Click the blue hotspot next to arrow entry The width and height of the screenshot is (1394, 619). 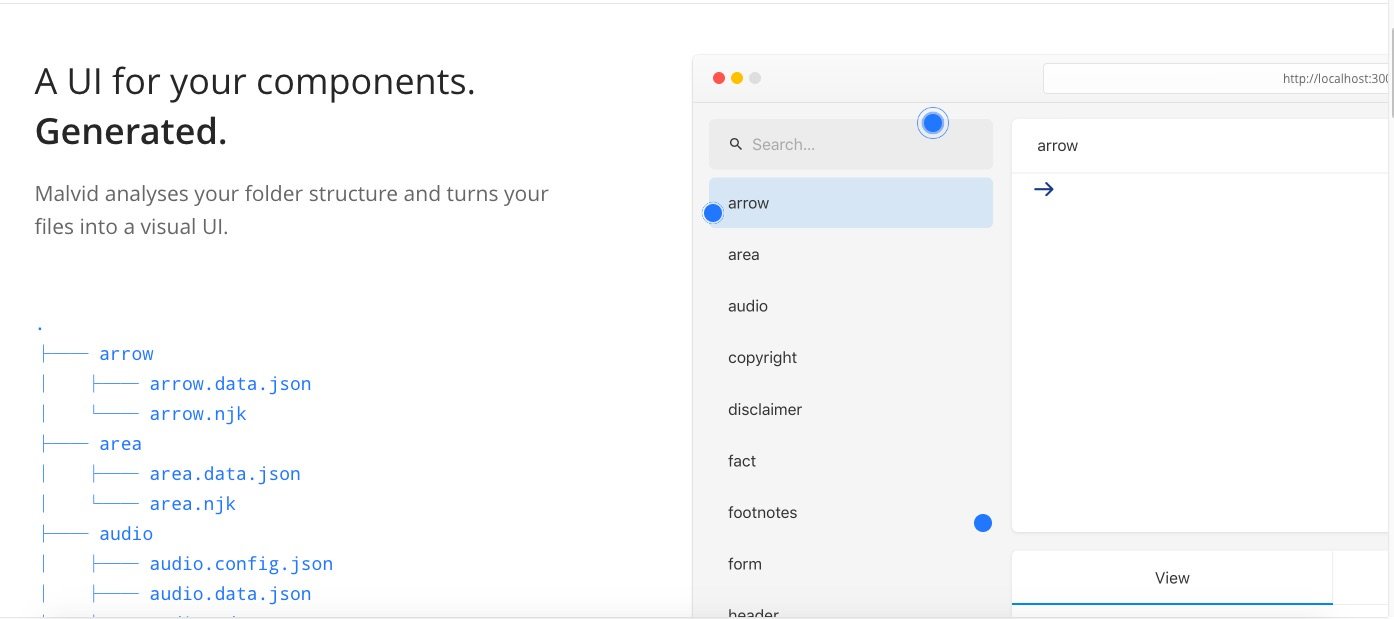[x=713, y=213]
